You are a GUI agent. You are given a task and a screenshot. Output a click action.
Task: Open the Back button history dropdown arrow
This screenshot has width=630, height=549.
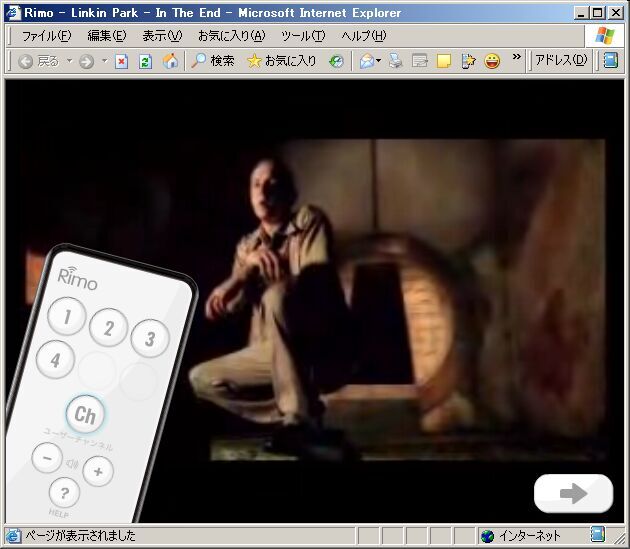point(70,61)
